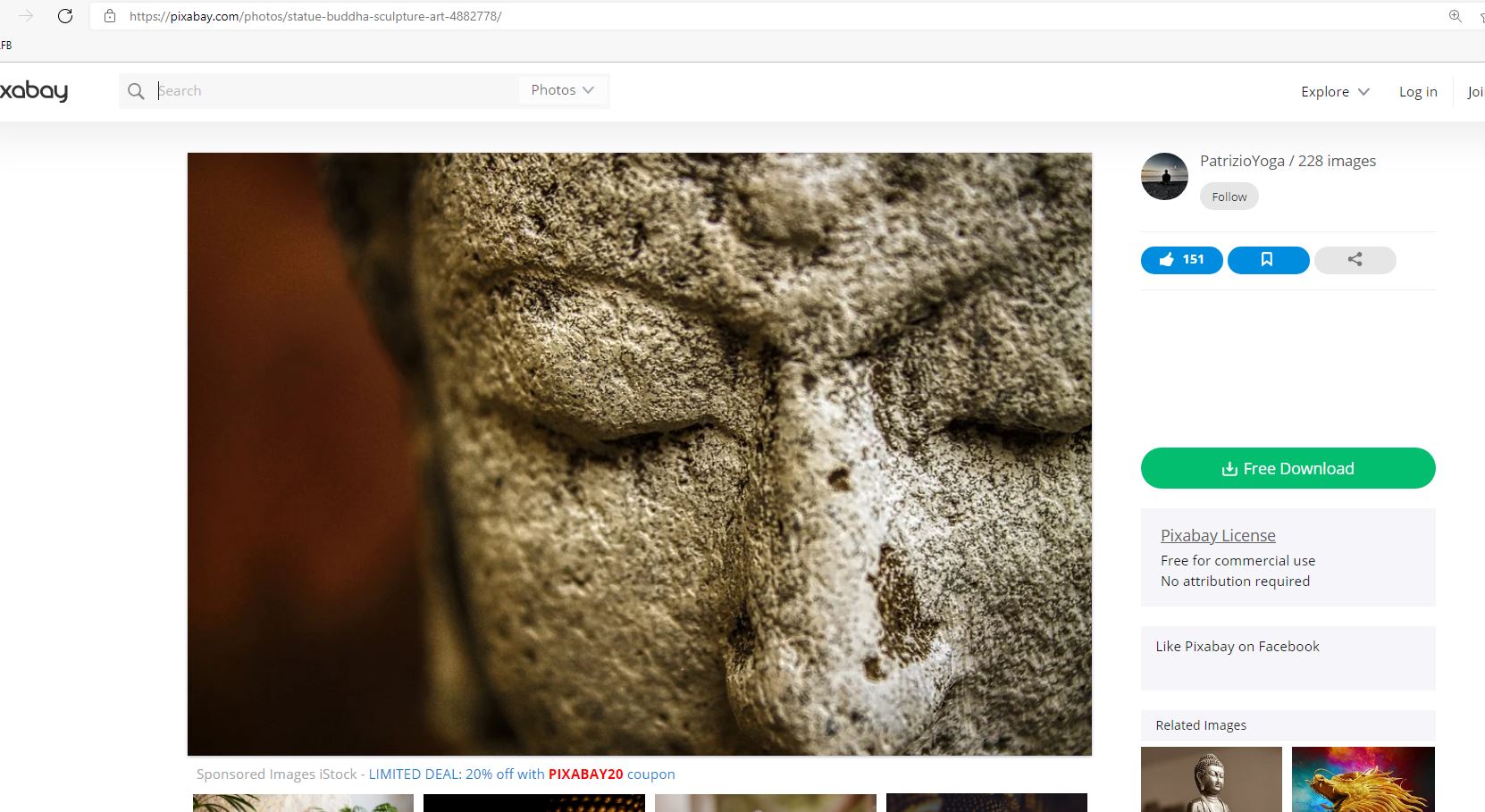Click the browser reload icon

click(x=65, y=16)
